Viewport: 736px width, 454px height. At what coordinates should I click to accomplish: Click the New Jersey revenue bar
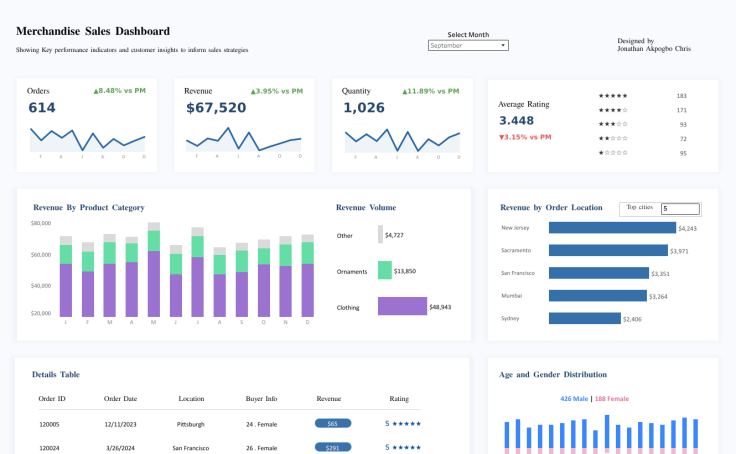click(x=612, y=228)
